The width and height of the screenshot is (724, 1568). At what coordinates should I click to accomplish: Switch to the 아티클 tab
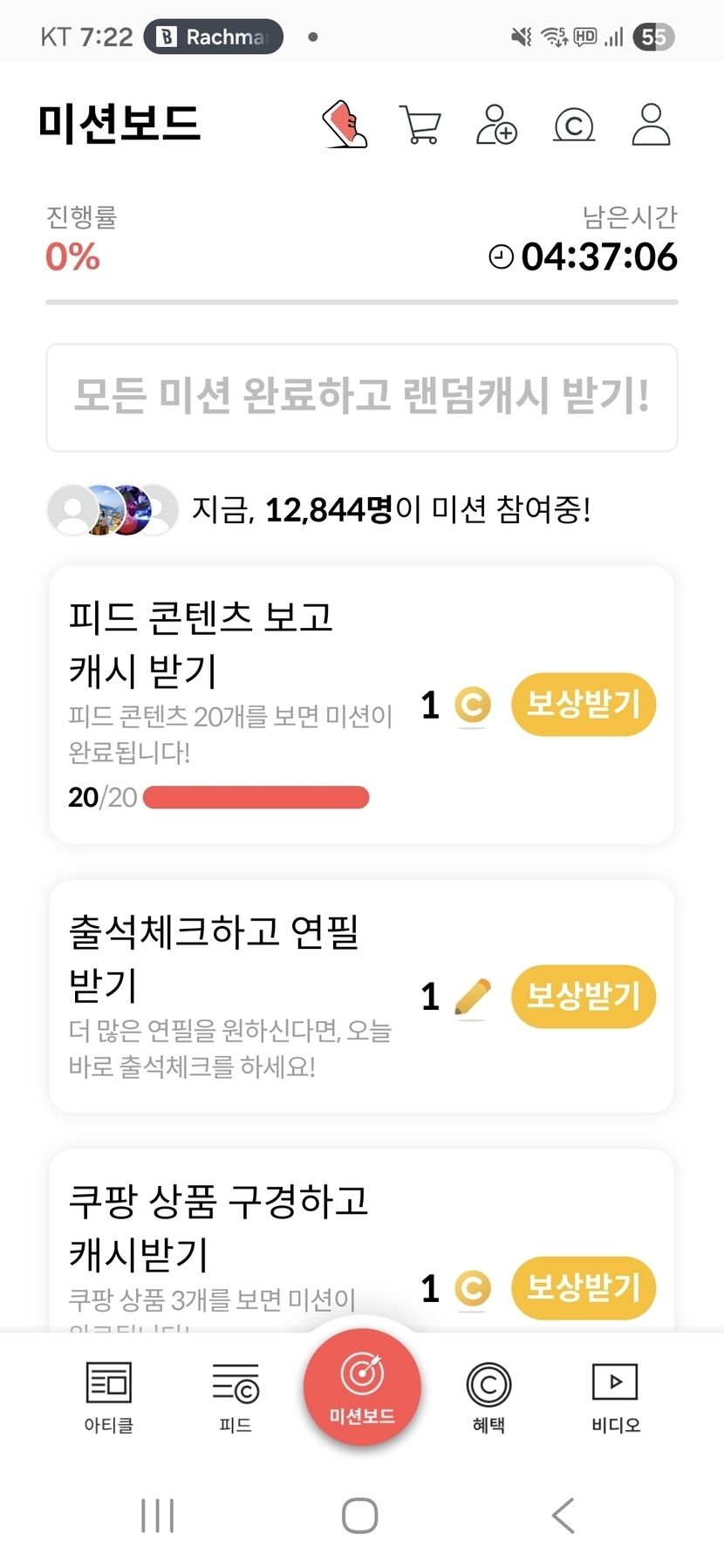(108, 1396)
